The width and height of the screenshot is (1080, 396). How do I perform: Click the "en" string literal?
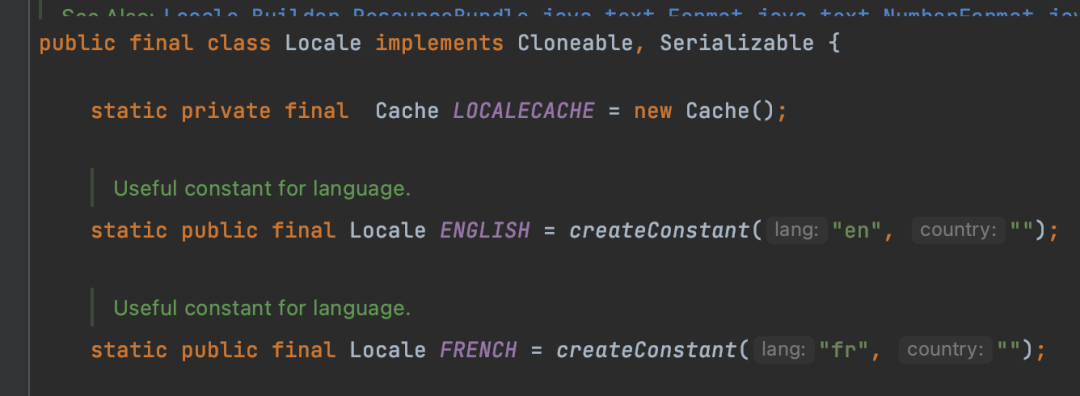(856, 230)
